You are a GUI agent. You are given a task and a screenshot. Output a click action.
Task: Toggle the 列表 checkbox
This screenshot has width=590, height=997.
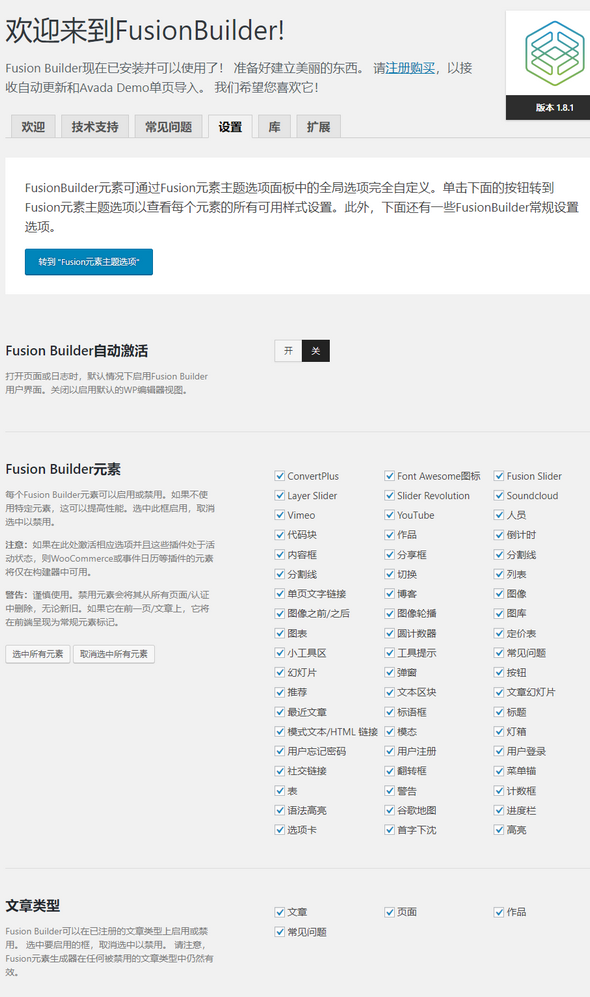tap(499, 574)
